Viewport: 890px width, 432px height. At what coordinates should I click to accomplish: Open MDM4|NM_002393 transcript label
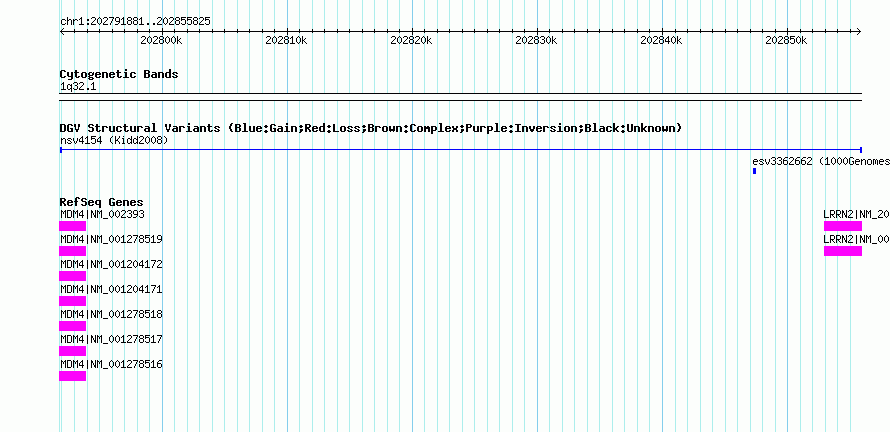(x=103, y=214)
